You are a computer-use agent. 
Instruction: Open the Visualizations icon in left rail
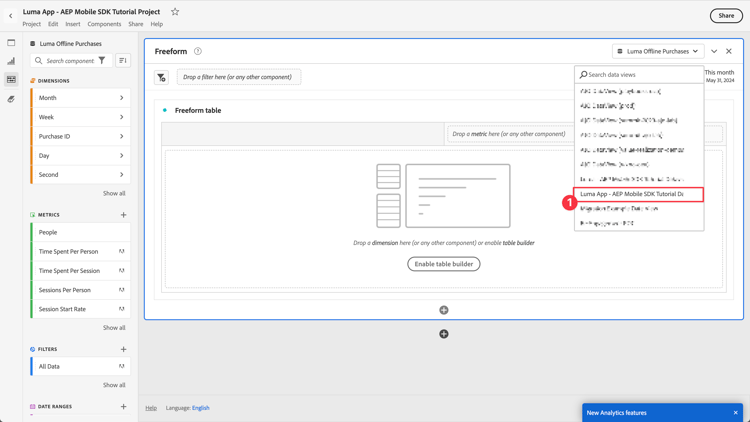(11, 61)
